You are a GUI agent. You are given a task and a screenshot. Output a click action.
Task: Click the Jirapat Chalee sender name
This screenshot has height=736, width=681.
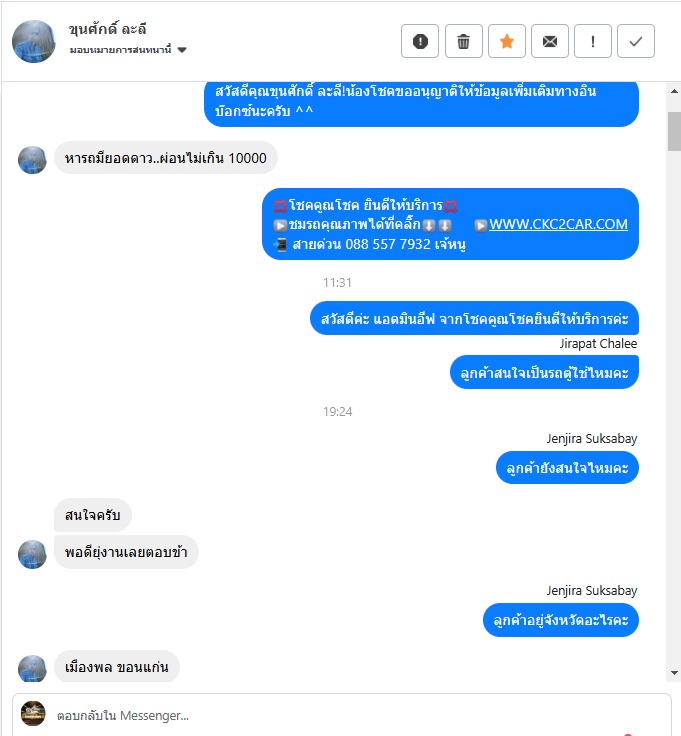[x=598, y=344]
